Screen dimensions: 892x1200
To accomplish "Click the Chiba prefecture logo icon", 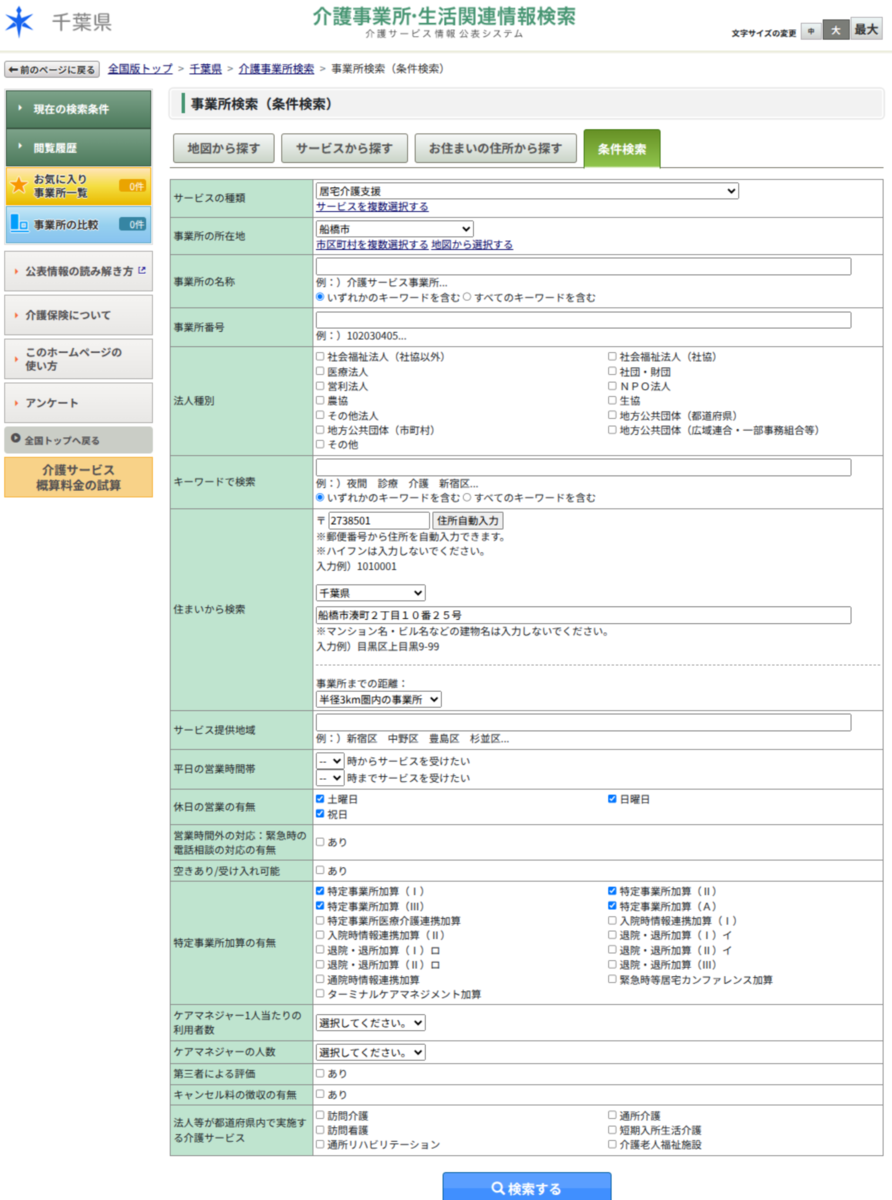I will click(x=19, y=22).
